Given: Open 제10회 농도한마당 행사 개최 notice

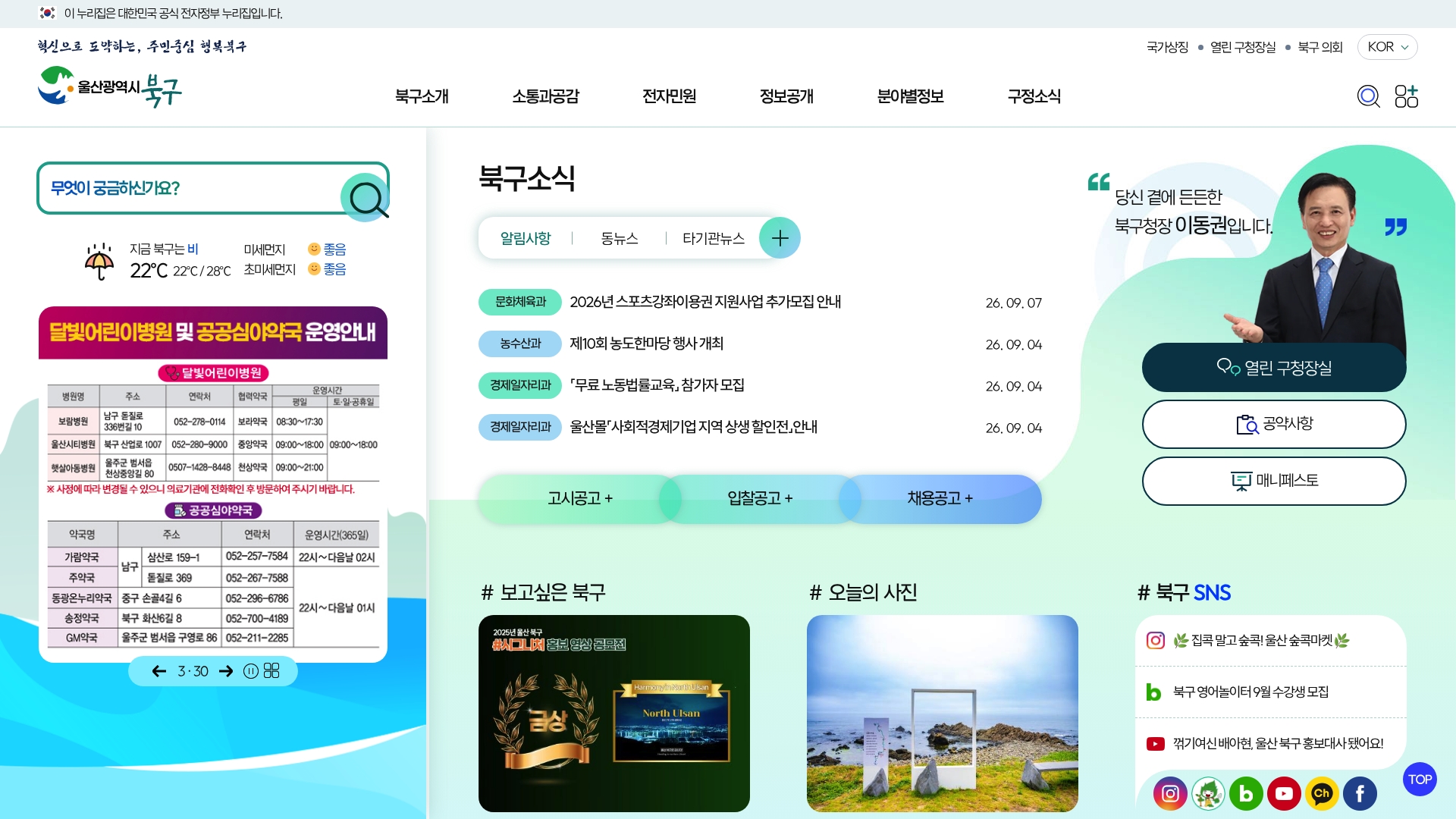Looking at the screenshot, I should click(646, 344).
